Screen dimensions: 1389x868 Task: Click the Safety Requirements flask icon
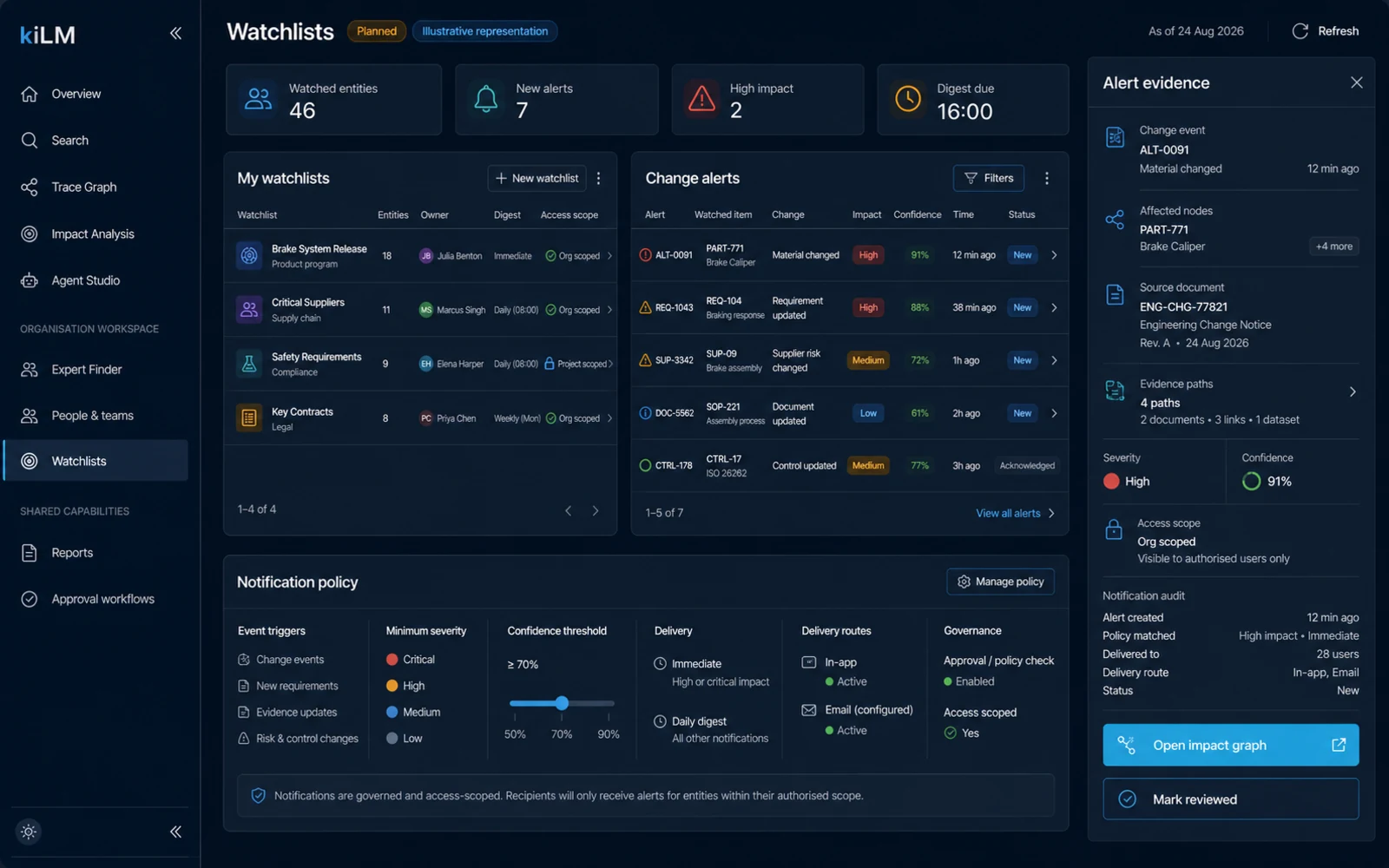point(249,364)
